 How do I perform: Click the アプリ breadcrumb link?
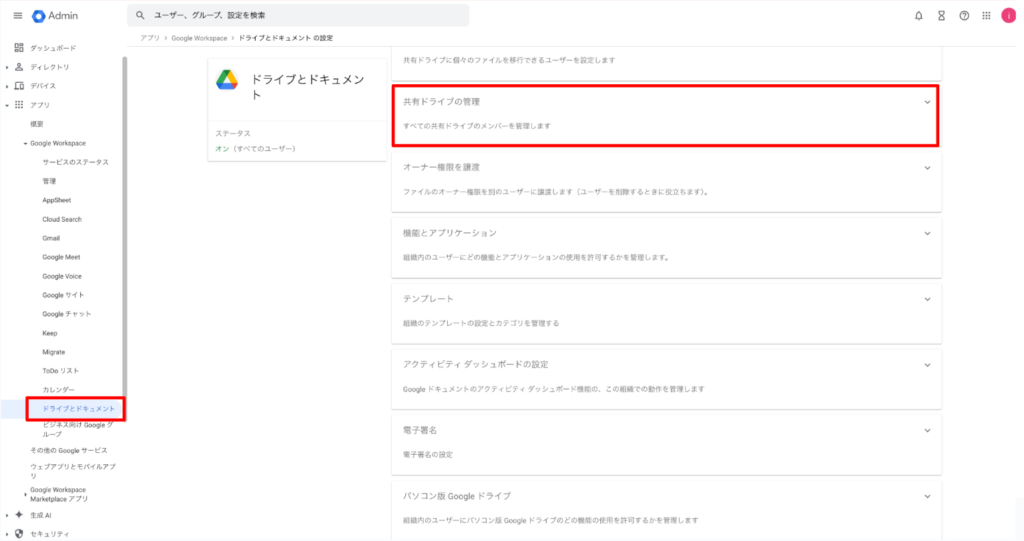pyautogui.click(x=149, y=38)
